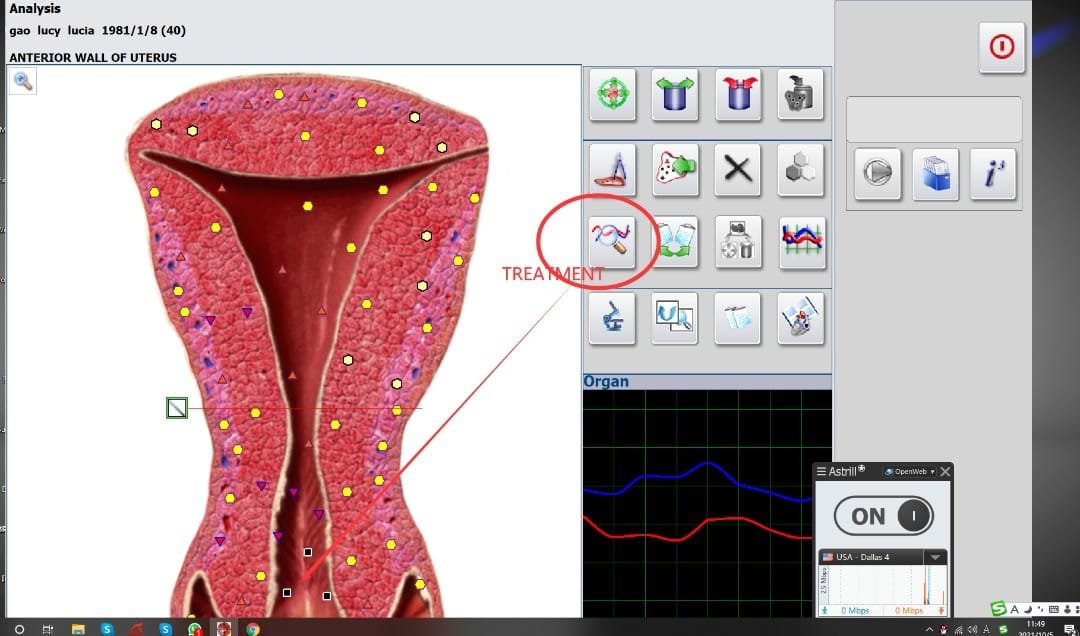Click the magnifier zoom icon above uterus image

23,82
